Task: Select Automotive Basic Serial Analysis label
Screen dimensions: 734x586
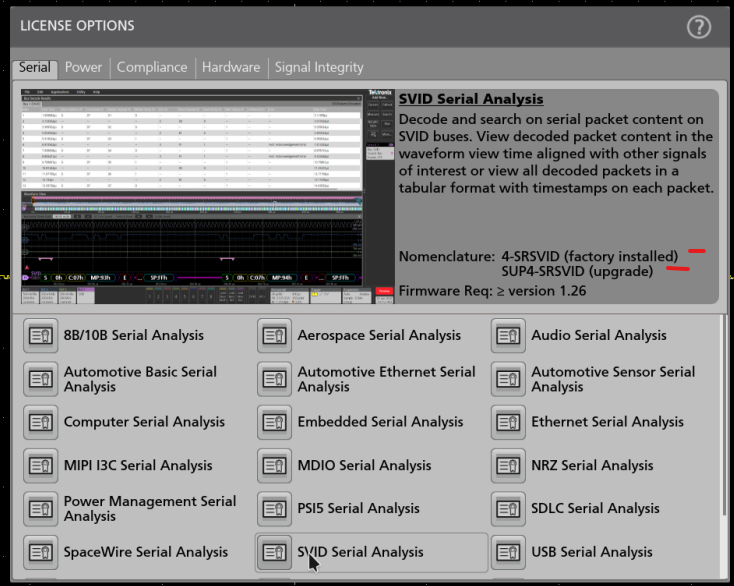Action: click(x=140, y=379)
